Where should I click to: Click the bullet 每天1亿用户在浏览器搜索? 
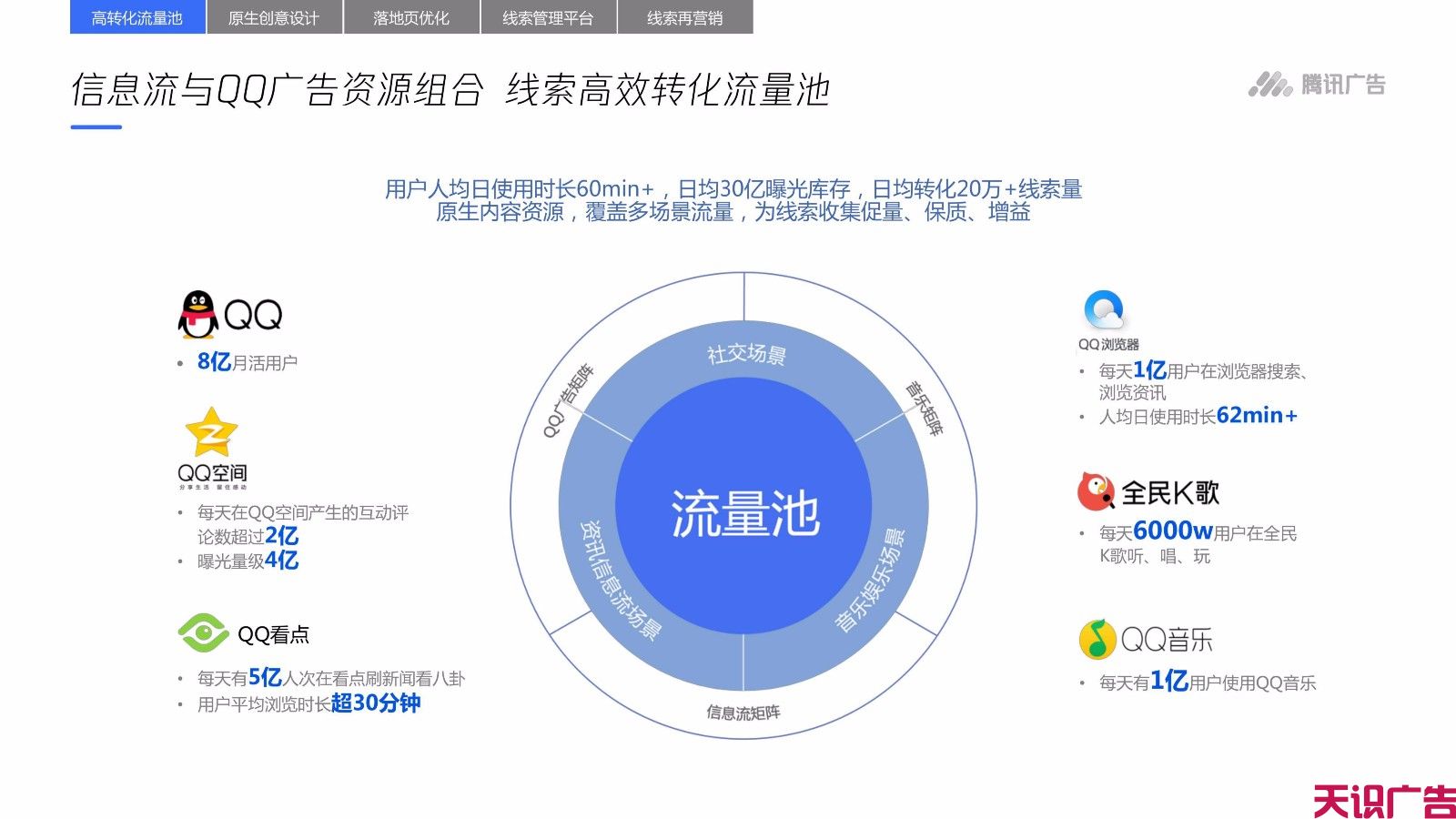coord(1203,381)
